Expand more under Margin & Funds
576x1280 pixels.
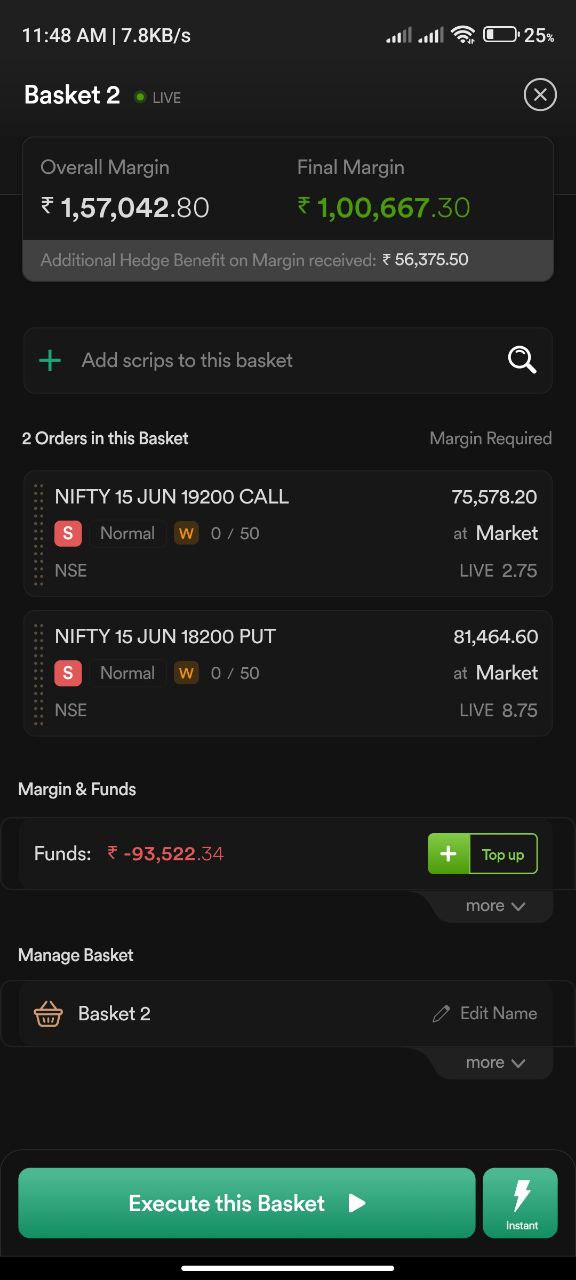pos(495,906)
